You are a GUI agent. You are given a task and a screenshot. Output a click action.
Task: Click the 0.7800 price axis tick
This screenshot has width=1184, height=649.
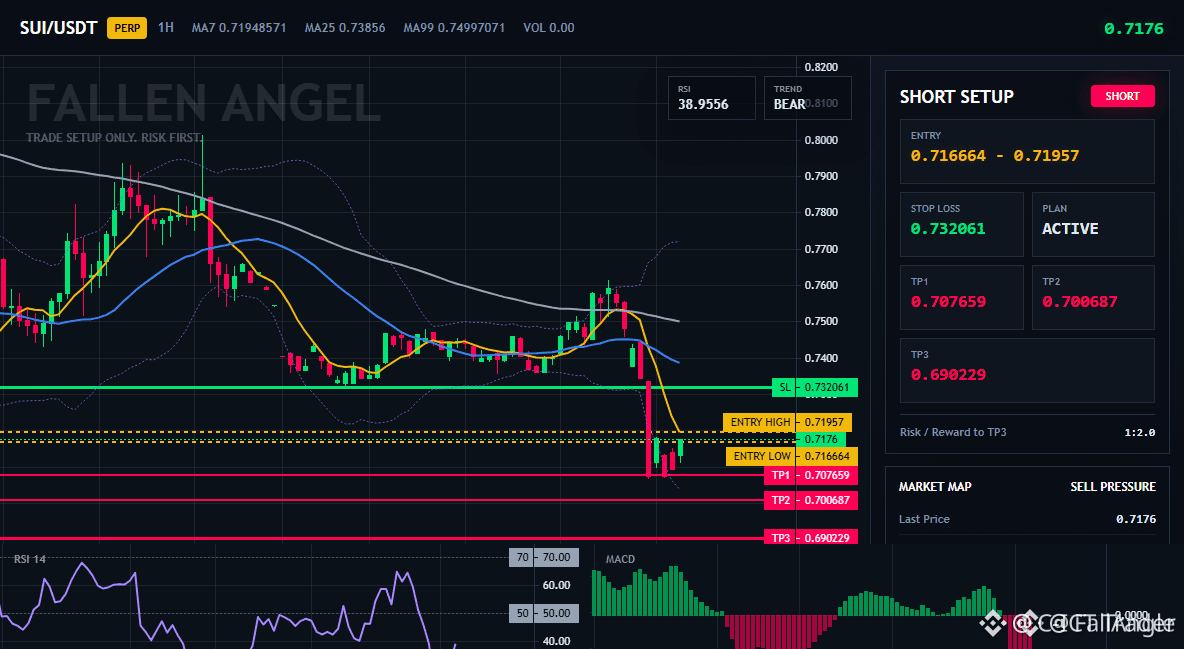[821, 212]
